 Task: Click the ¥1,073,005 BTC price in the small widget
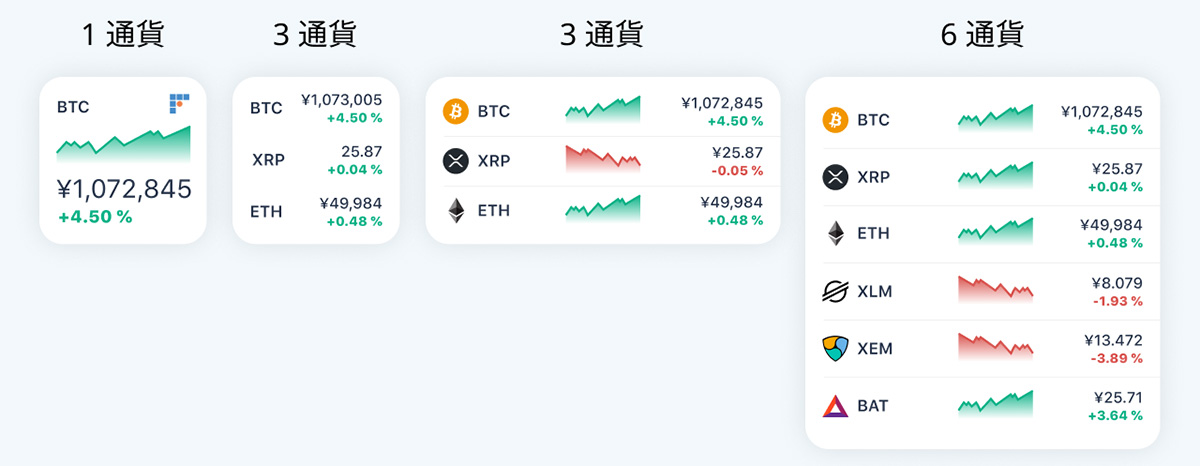pyautogui.click(x=341, y=100)
